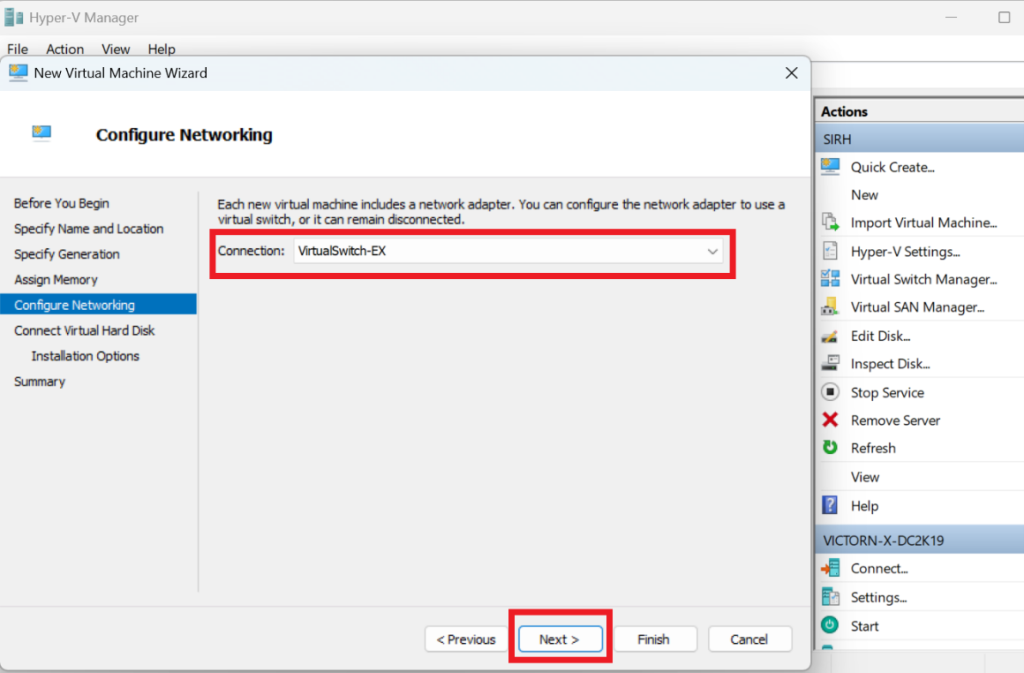Click the Virtual Switch Manager icon
Screen dimensions: 1024x673
(830, 279)
